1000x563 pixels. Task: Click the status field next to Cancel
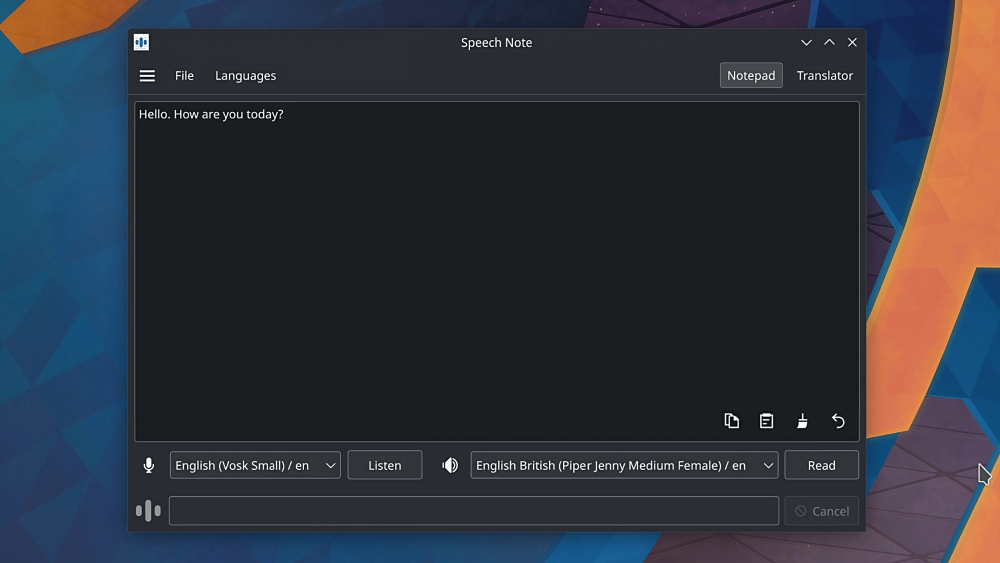[474, 511]
